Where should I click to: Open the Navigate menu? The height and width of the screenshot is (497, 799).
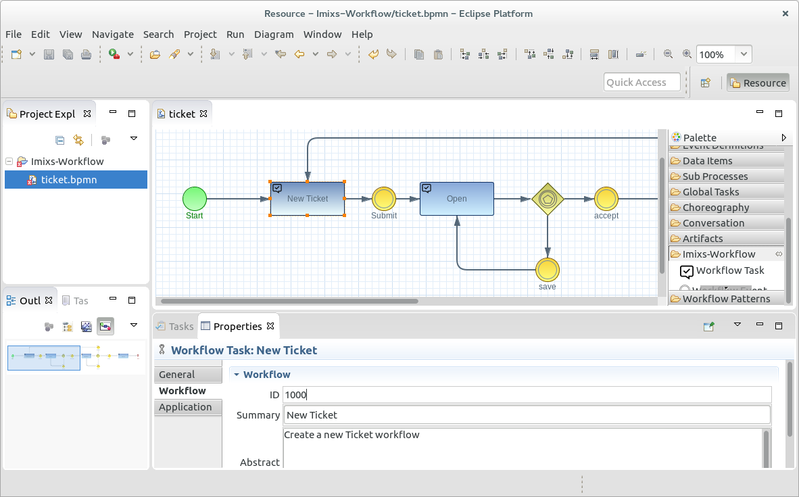(x=113, y=34)
